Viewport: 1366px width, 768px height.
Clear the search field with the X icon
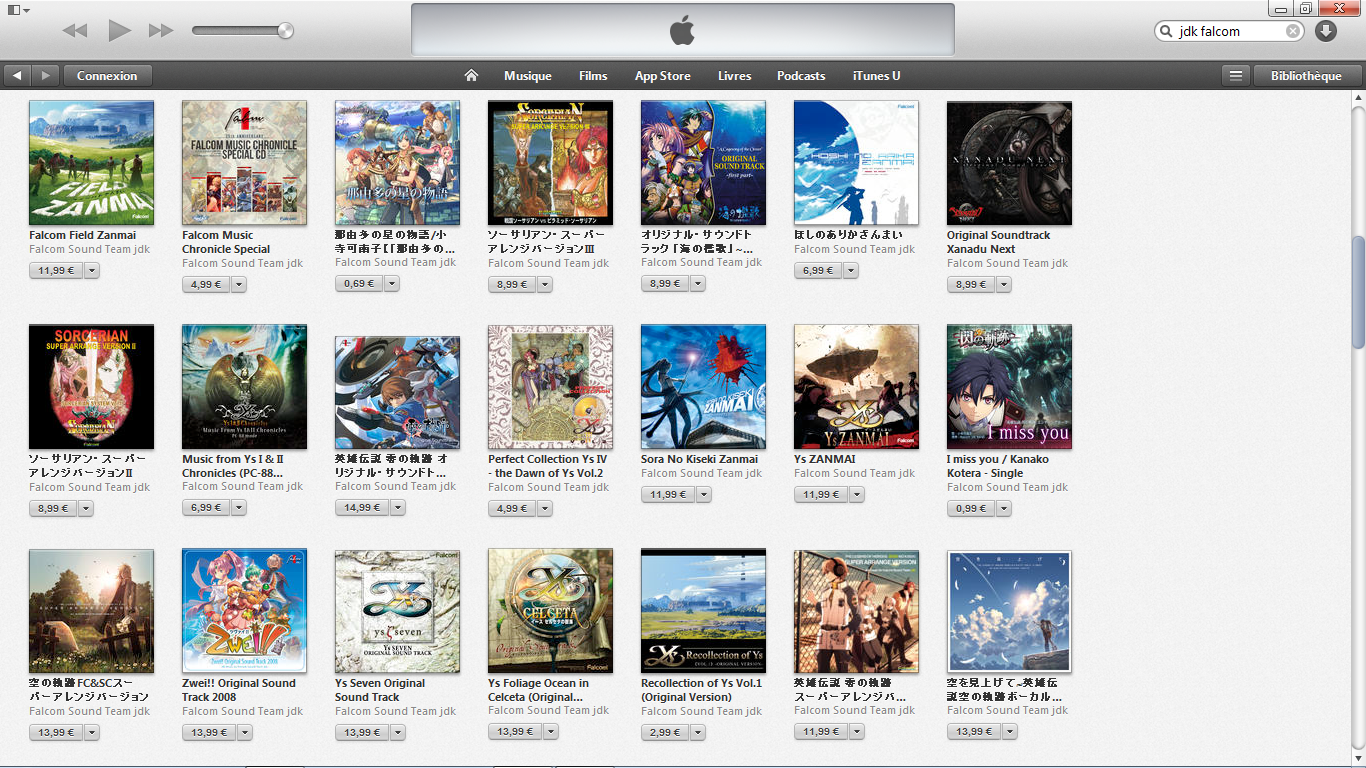click(x=1293, y=31)
